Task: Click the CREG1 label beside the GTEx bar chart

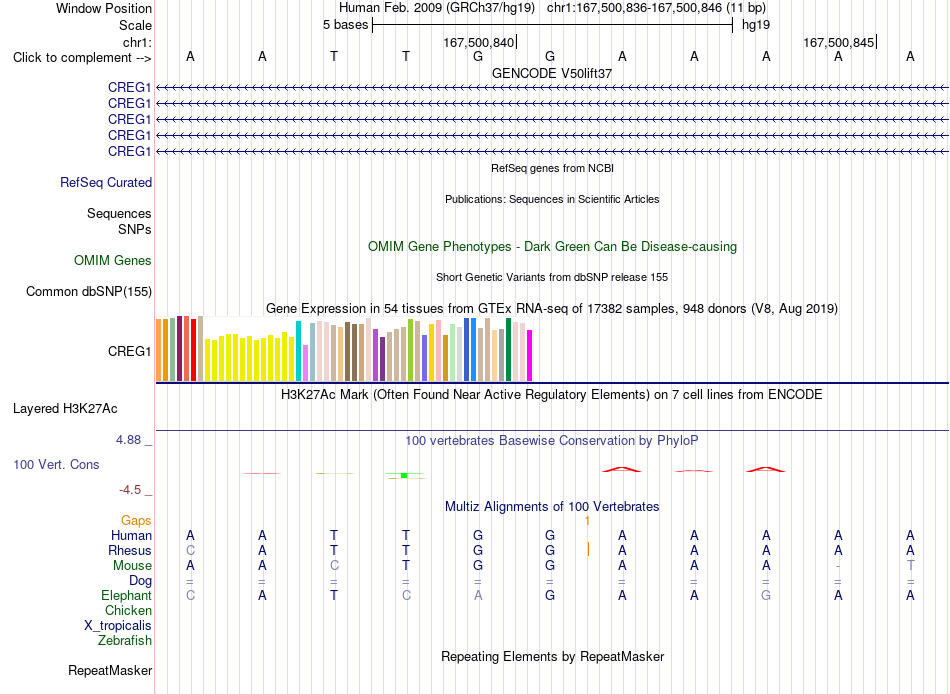Action: [129, 352]
